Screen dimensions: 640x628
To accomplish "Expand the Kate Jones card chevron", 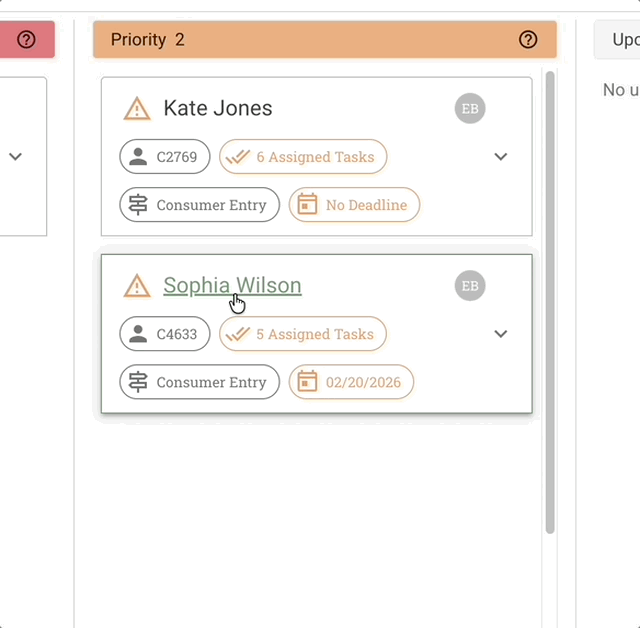I will (x=501, y=157).
